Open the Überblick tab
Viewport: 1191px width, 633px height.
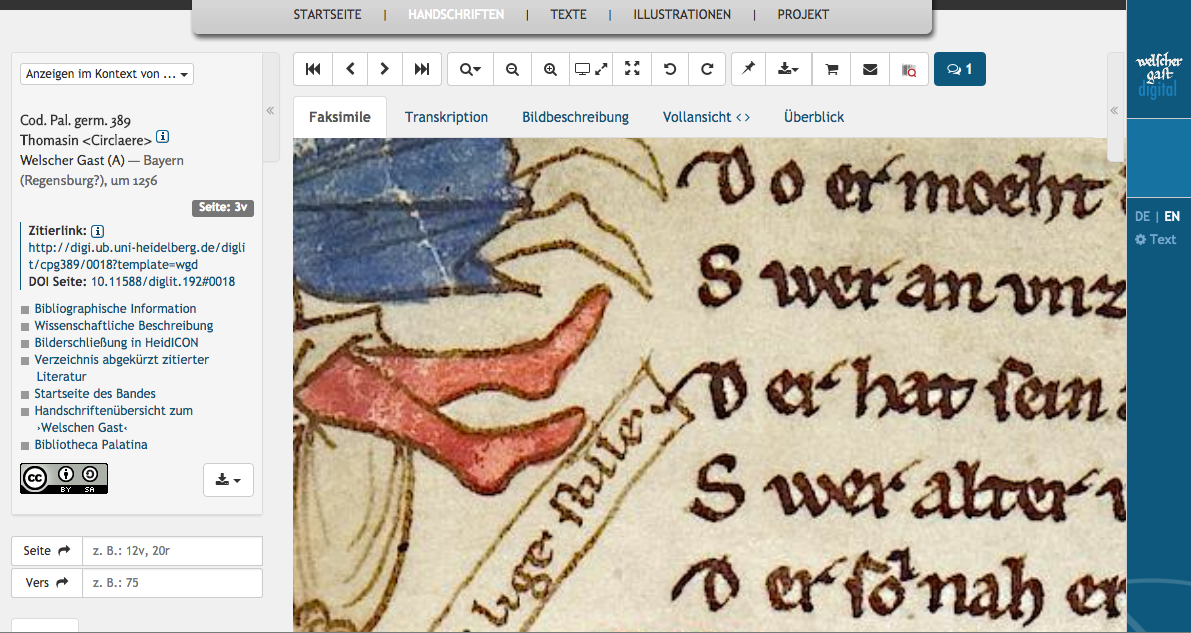coord(813,117)
